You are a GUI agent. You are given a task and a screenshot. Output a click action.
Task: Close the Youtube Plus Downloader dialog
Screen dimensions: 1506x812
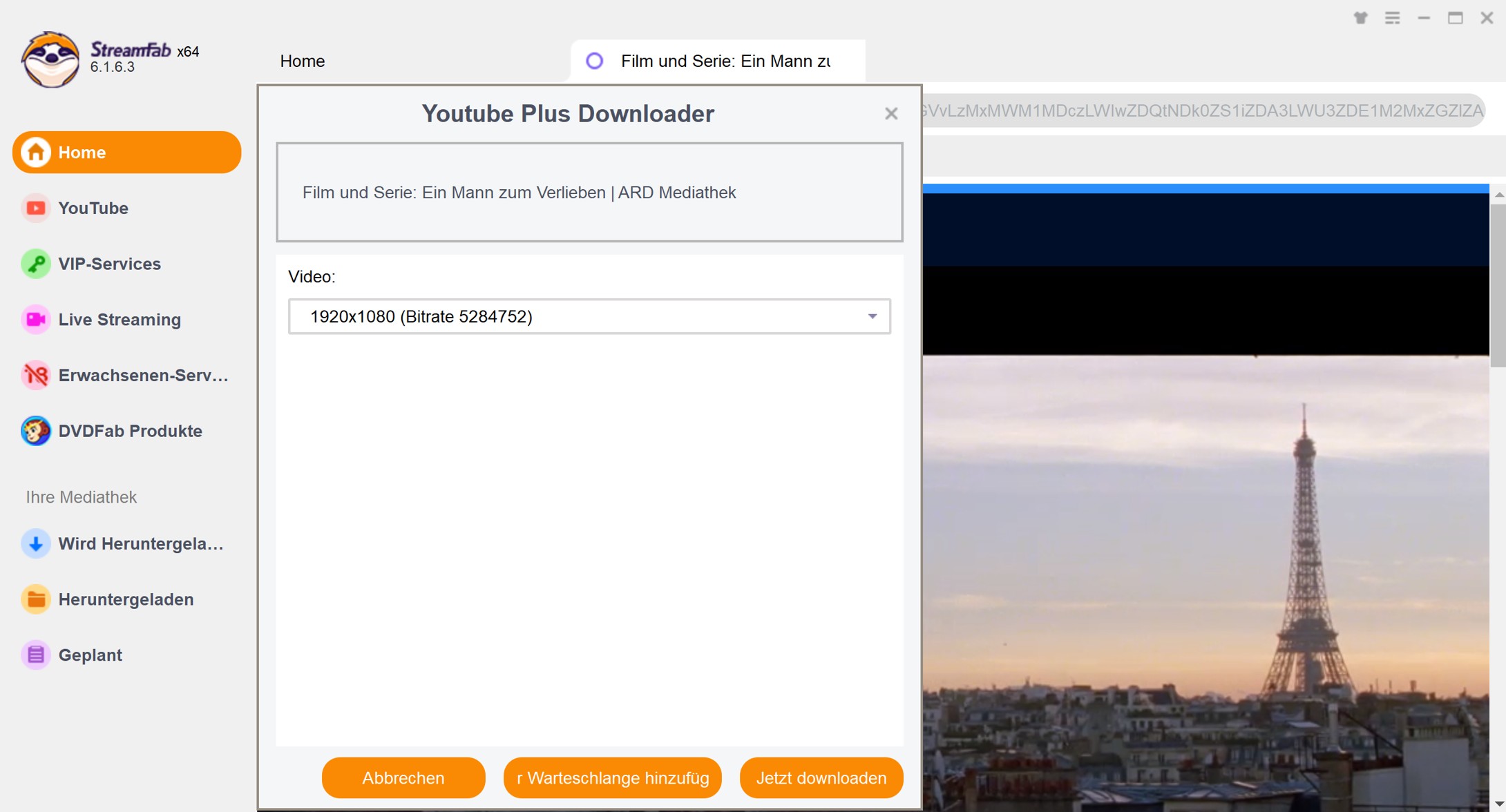(x=891, y=113)
